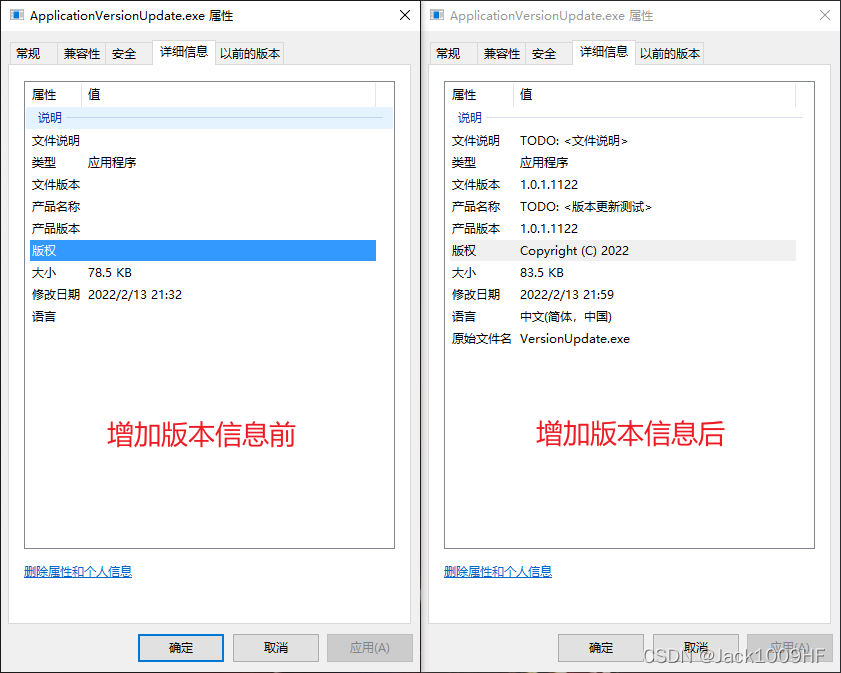The height and width of the screenshot is (673, 841).
Task: Select size value 78.5 KB
Action: coord(110,272)
